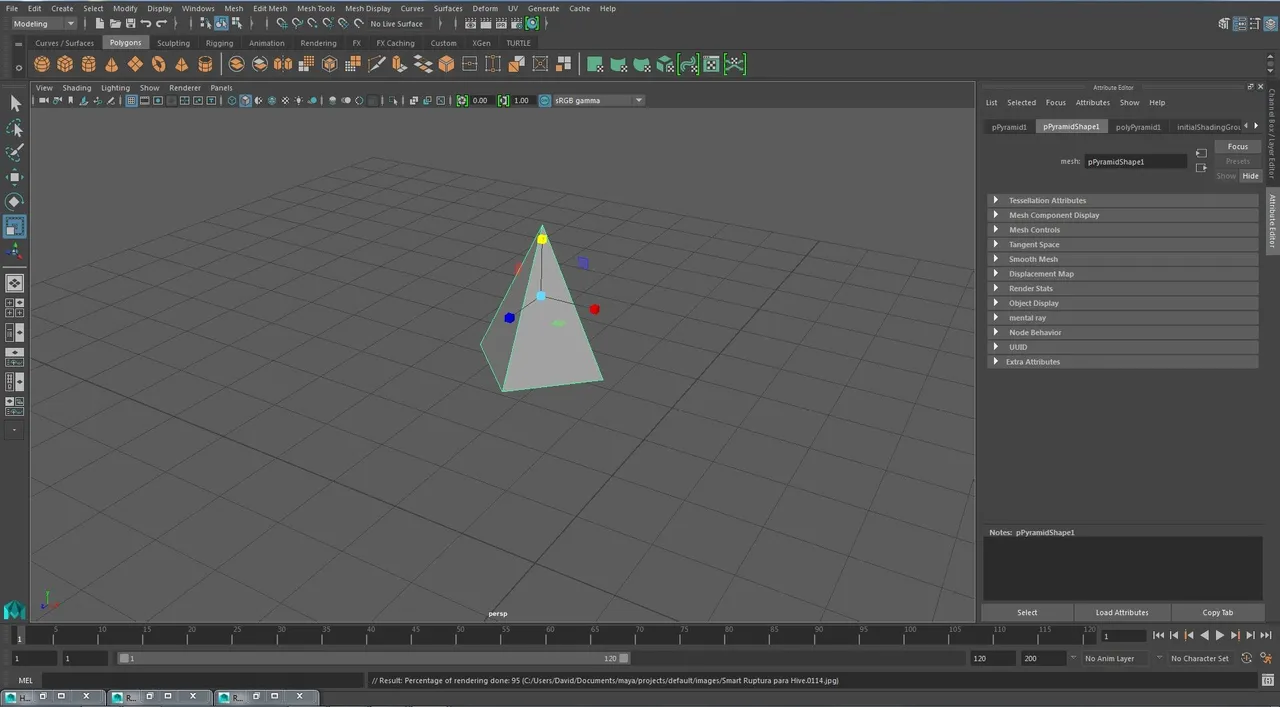This screenshot has height=707, width=1280.
Task: Open the Deform menu
Action: [485, 8]
